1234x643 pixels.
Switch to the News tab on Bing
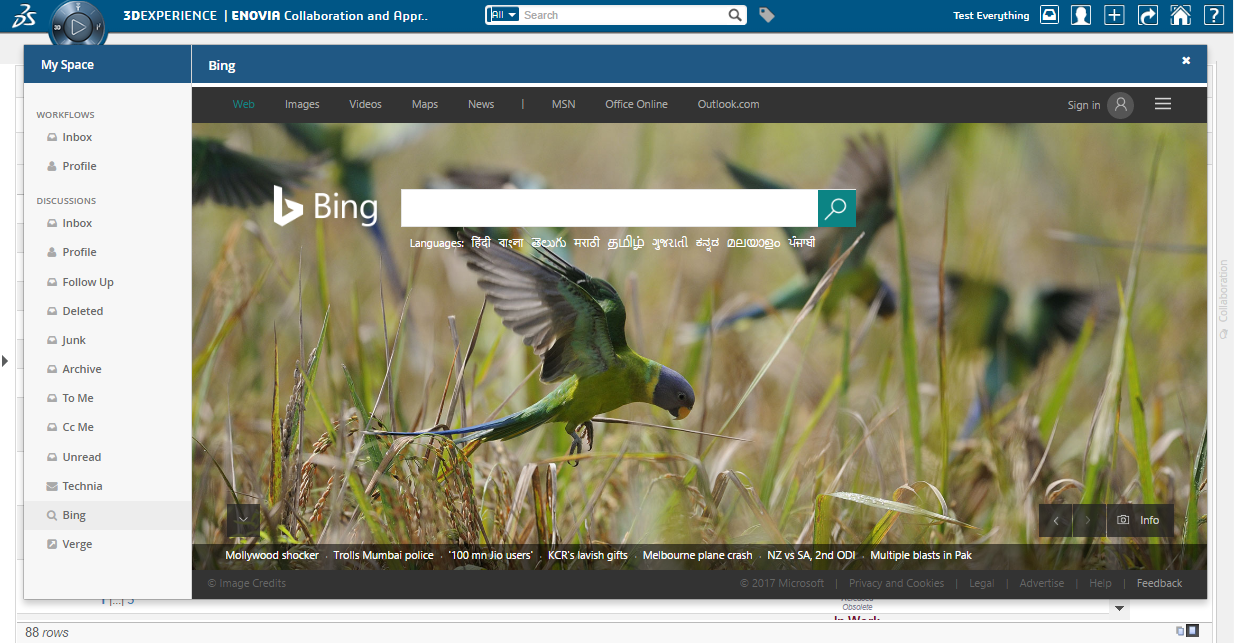point(480,104)
